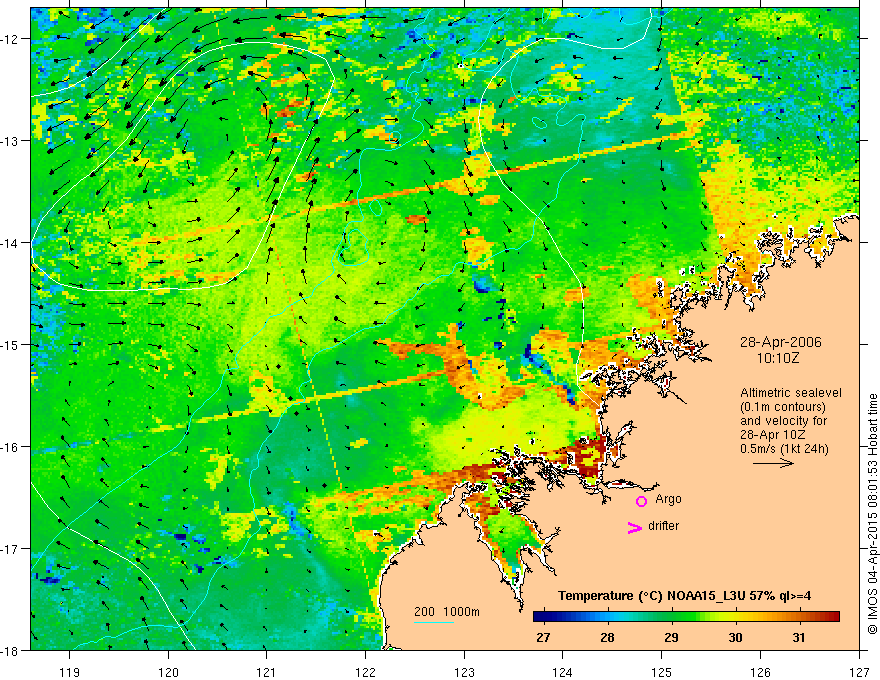This screenshot has height=680, width=880.
Task: Click the '28-Apr-2006' date label
Action: tap(780, 342)
